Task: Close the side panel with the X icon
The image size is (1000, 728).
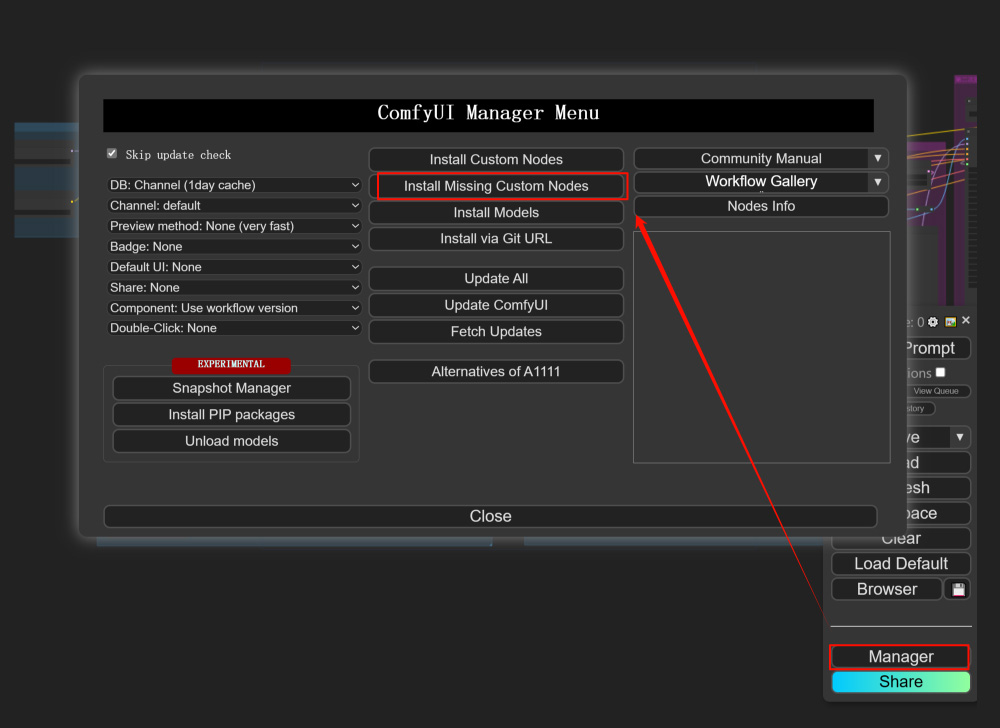Action: pos(966,320)
